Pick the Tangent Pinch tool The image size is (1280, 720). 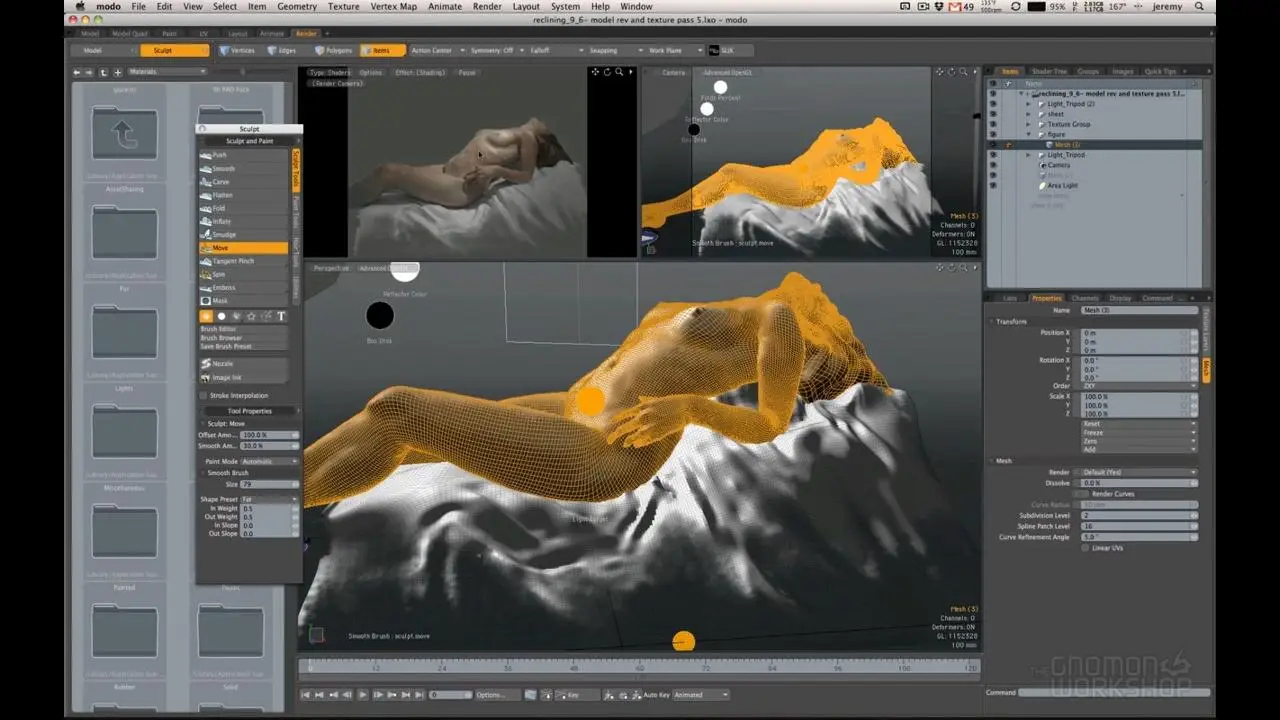(x=233, y=261)
